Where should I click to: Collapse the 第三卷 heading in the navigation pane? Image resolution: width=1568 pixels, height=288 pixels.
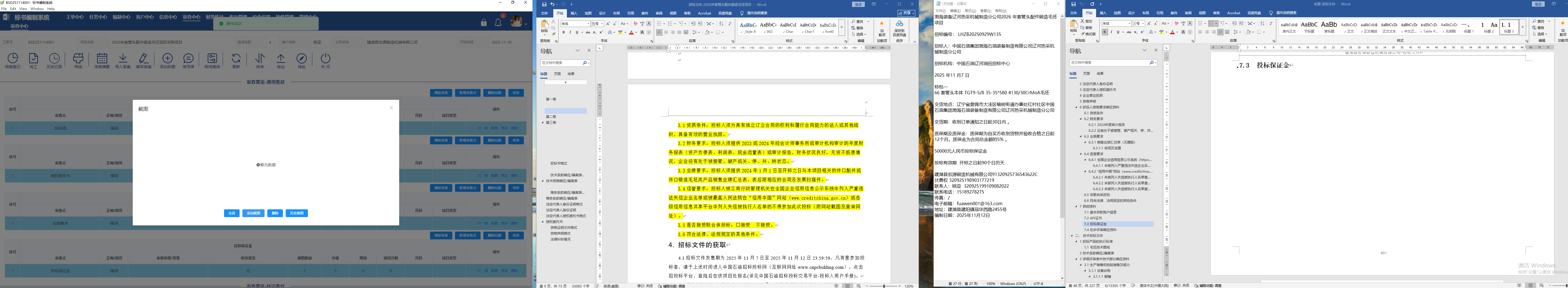click(x=543, y=122)
